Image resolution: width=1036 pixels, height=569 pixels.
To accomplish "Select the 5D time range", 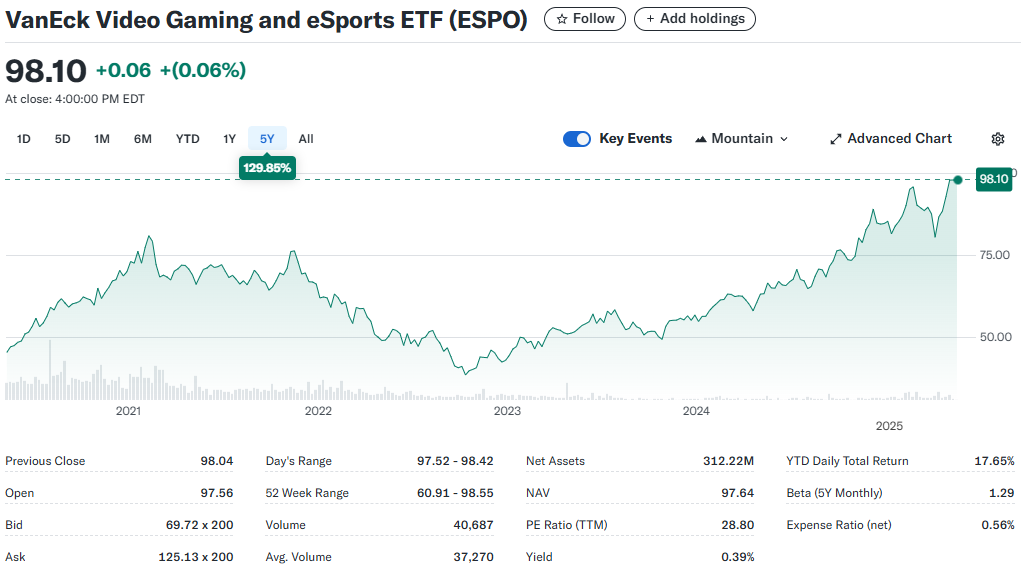I will point(63,139).
